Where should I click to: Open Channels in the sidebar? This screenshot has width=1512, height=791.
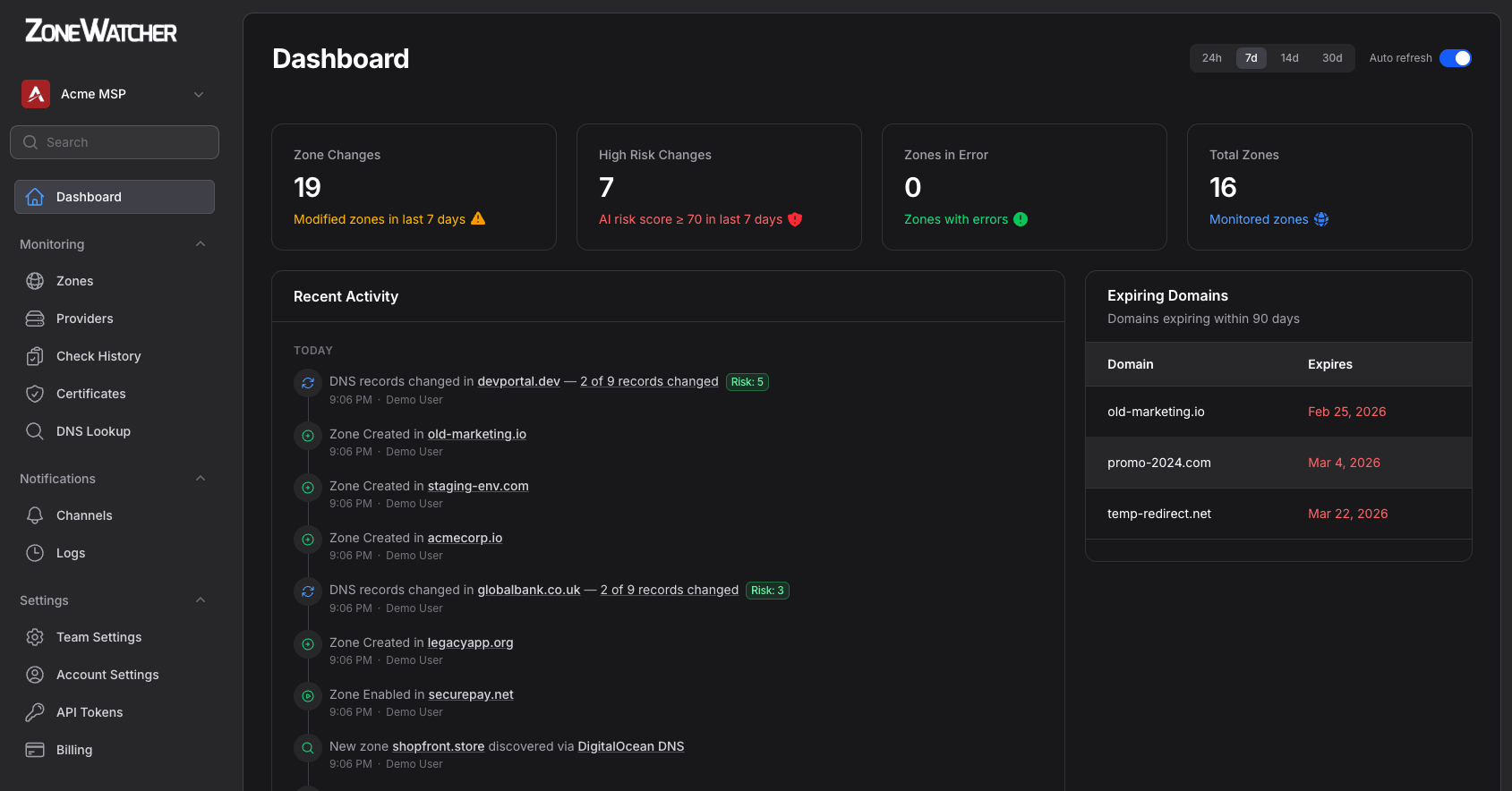(115, 515)
